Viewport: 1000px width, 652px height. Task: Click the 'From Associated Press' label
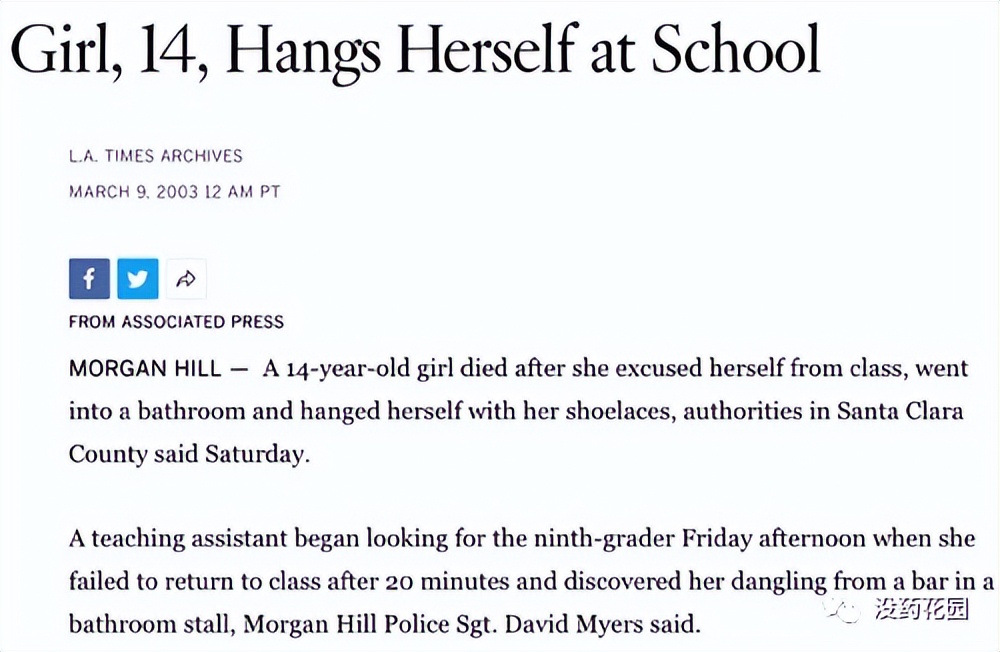pos(176,322)
